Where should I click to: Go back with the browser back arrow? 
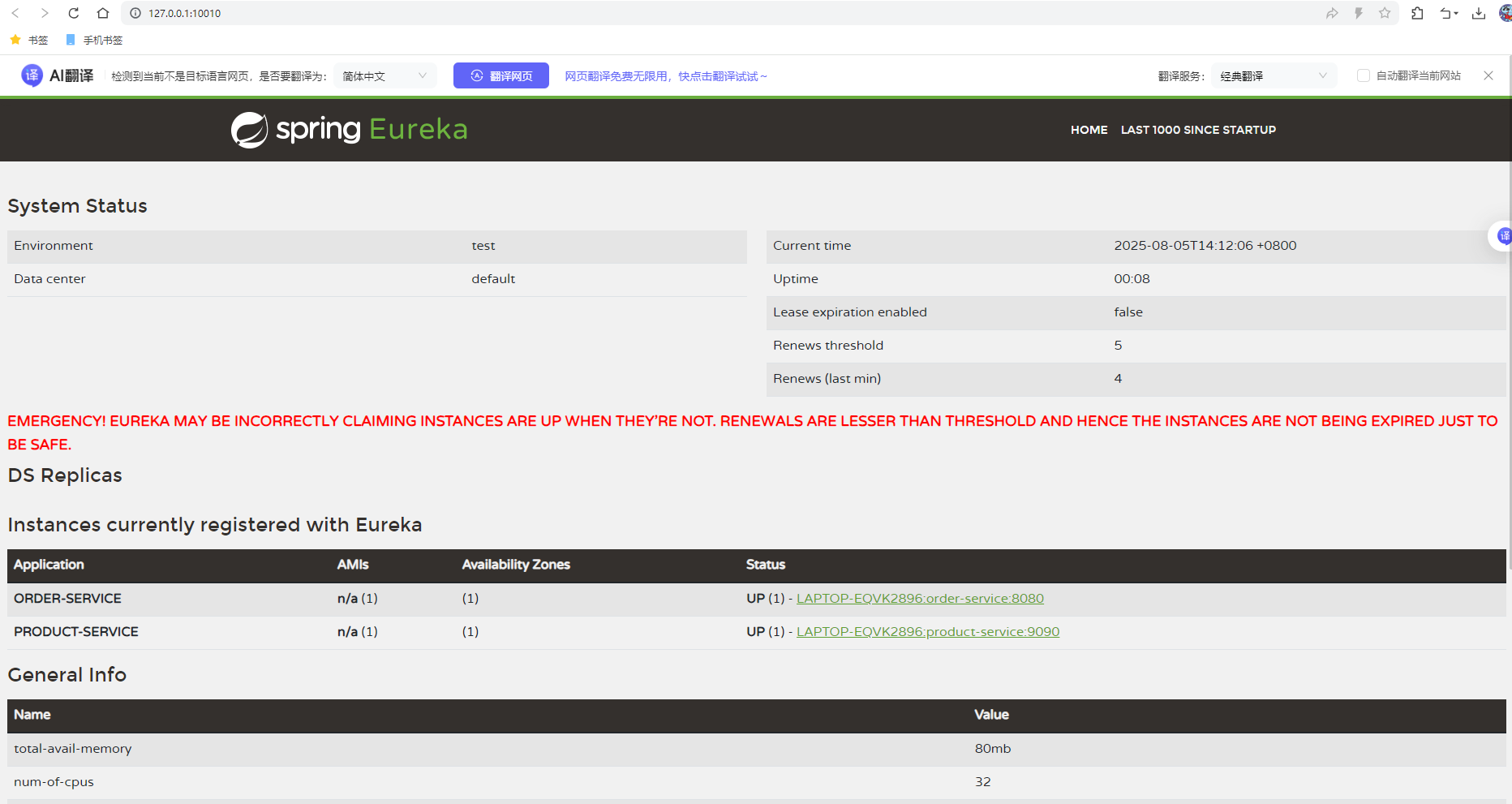coord(15,13)
